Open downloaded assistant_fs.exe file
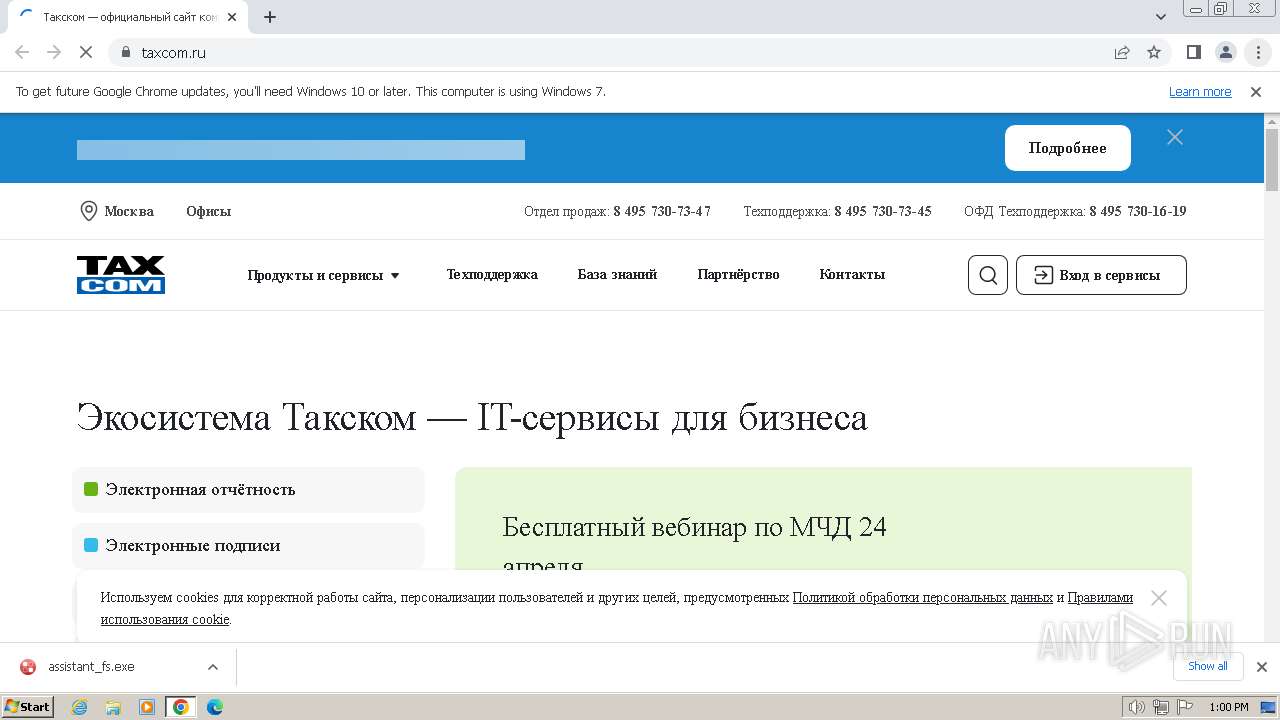The image size is (1280, 720). [x=91, y=667]
